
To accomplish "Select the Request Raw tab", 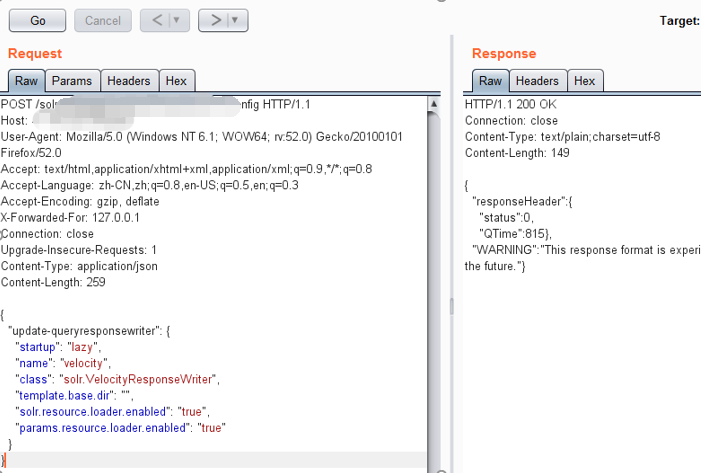I will [x=26, y=81].
